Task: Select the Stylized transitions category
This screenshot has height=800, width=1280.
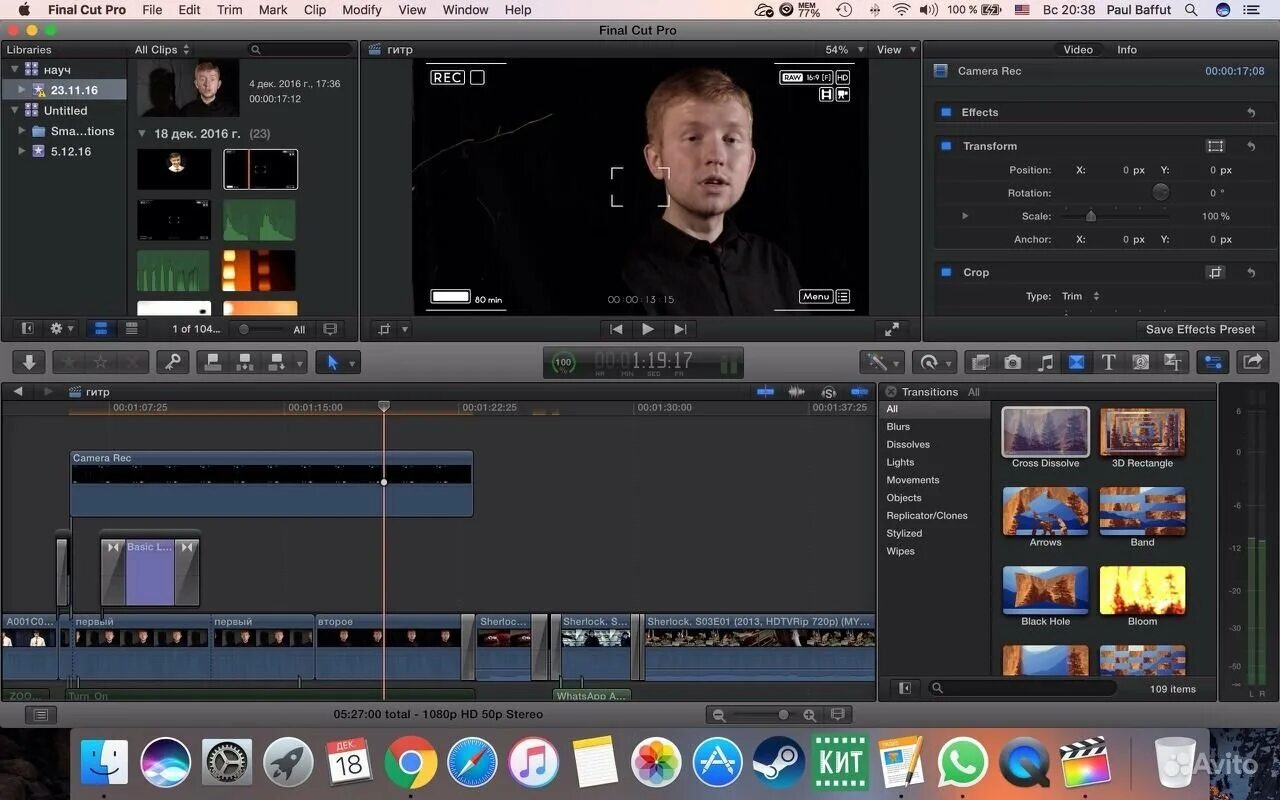Action: (904, 533)
